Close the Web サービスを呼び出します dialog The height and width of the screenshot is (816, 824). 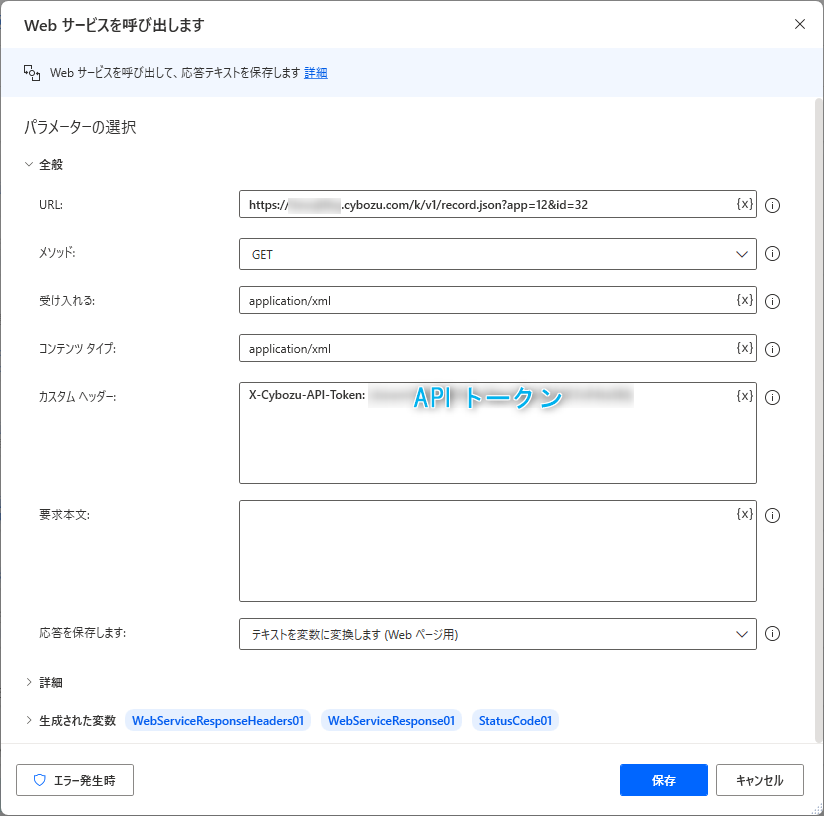coord(800,24)
